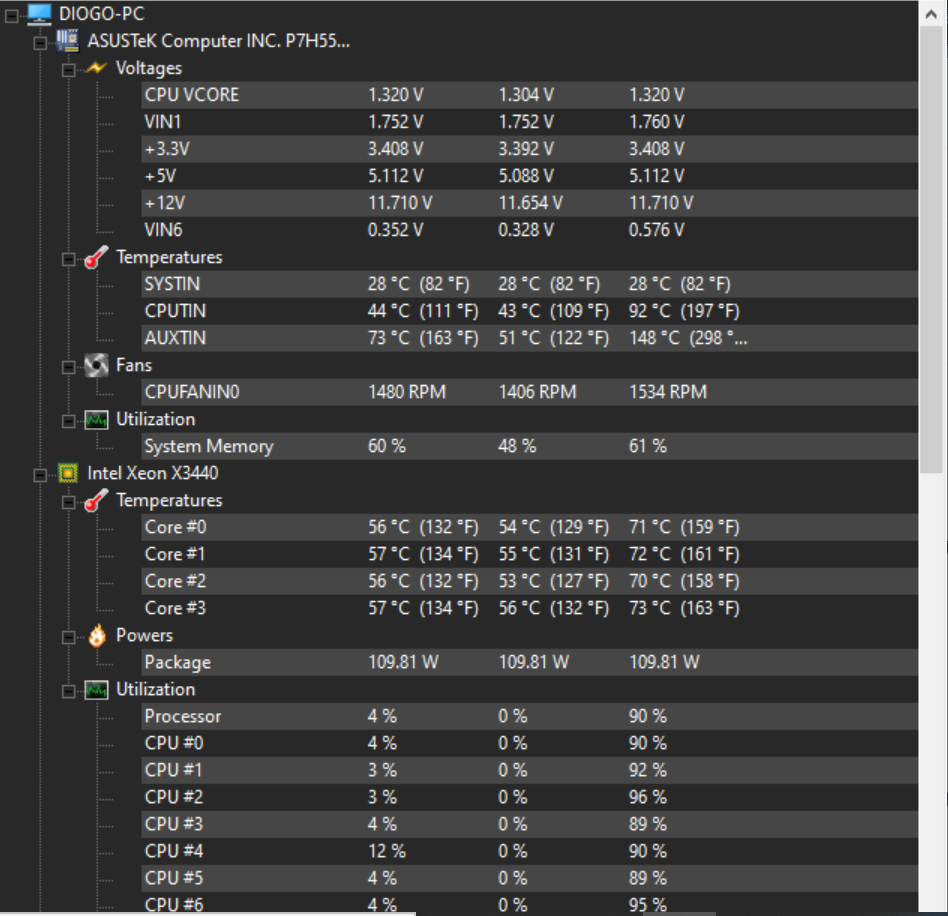Collapse the Intel Xeon X3440 node

[40, 475]
